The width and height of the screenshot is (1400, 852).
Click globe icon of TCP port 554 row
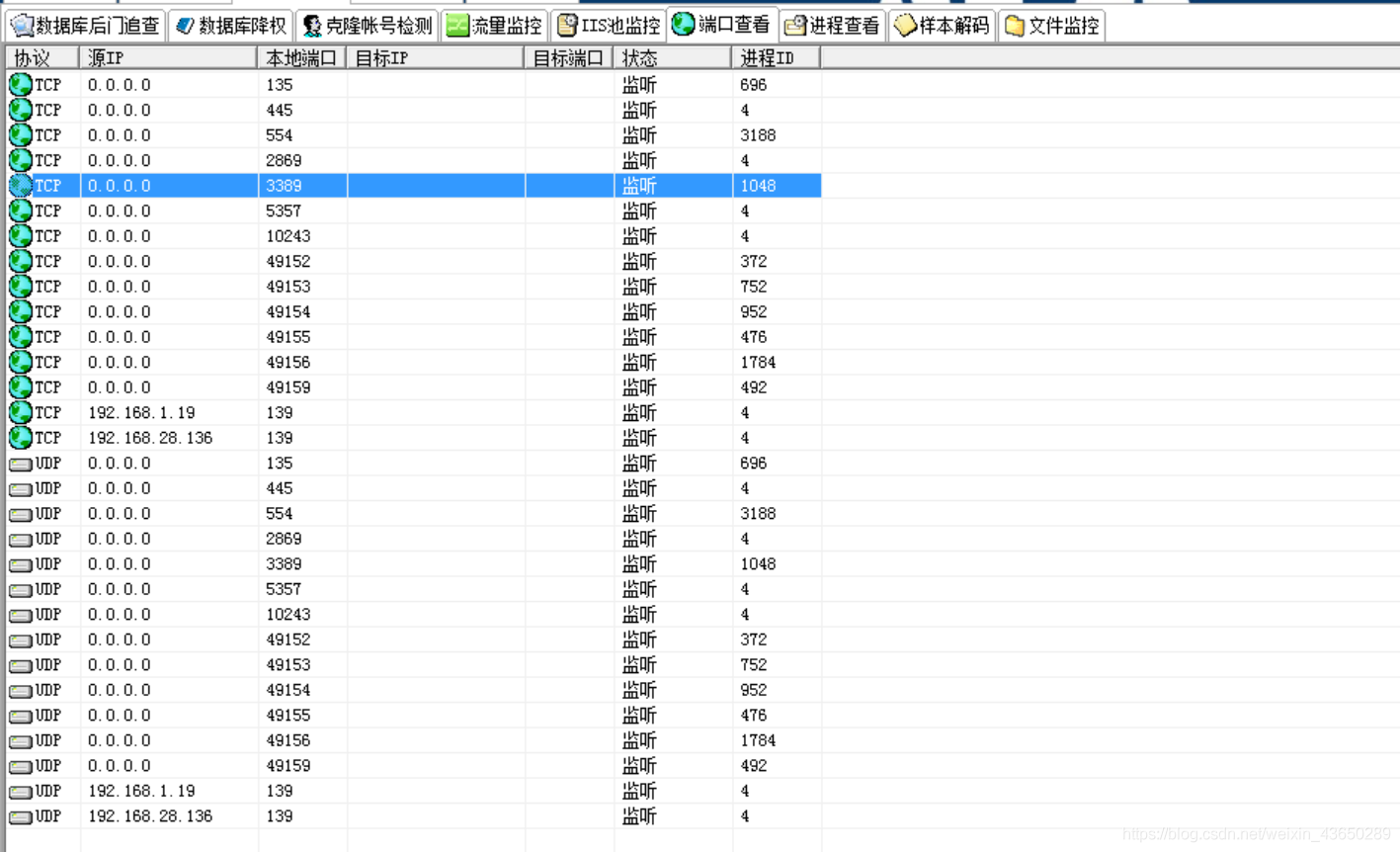21,135
